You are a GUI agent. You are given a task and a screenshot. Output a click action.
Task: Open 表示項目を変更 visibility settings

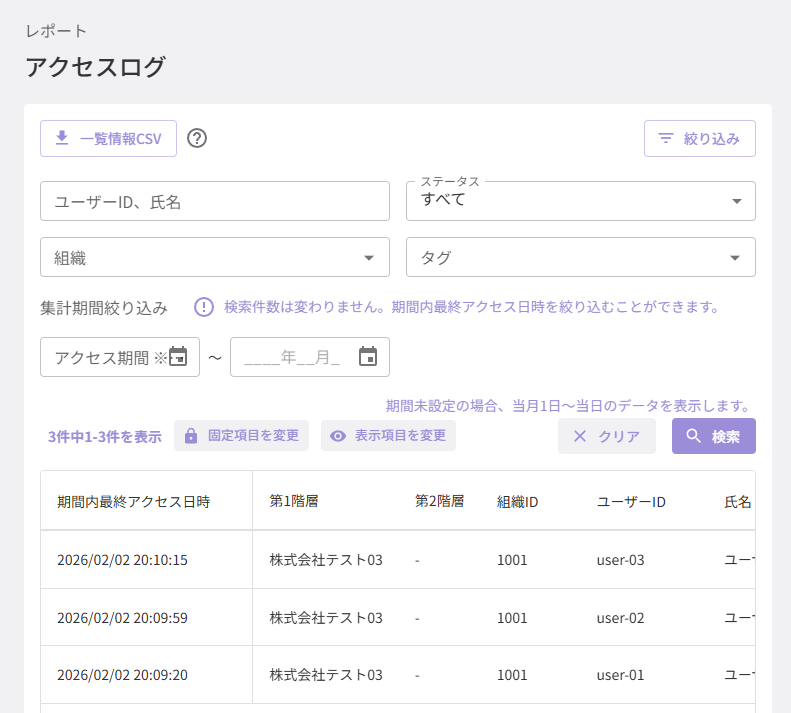pos(388,435)
